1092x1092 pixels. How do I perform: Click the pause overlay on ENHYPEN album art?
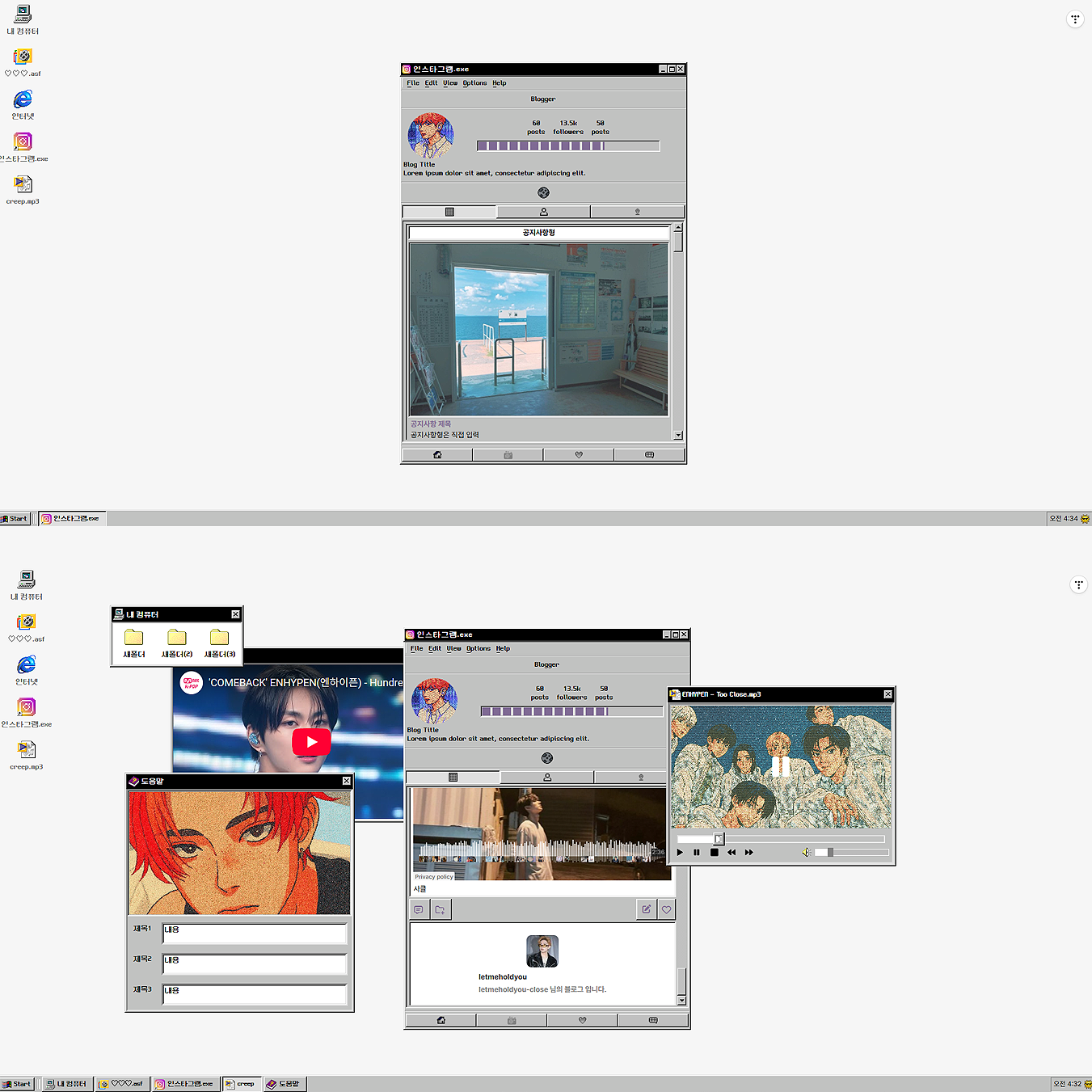pyautogui.click(x=780, y=766)
